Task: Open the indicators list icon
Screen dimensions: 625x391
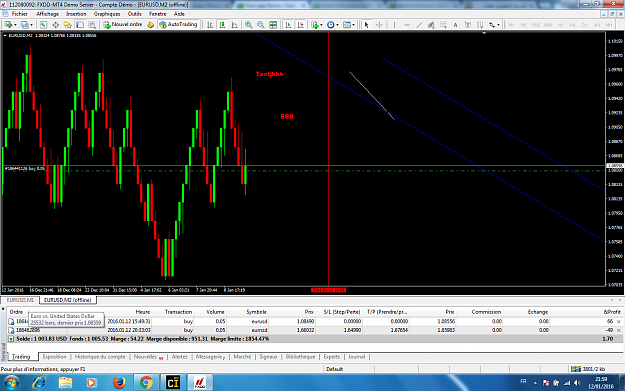Action: [x=315, y=25]
